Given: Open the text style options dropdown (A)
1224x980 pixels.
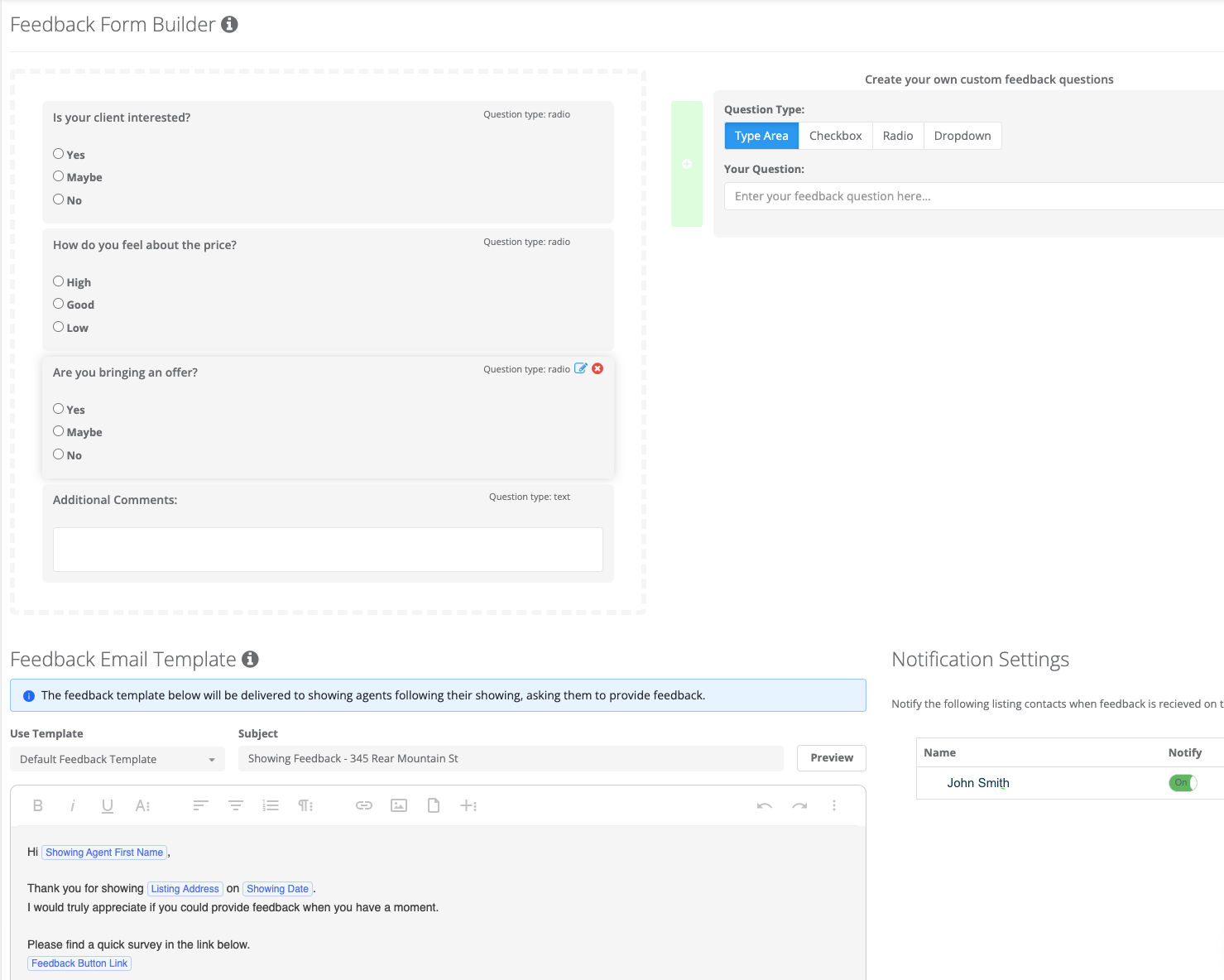Looking at the screenshot, I should 143,805.
